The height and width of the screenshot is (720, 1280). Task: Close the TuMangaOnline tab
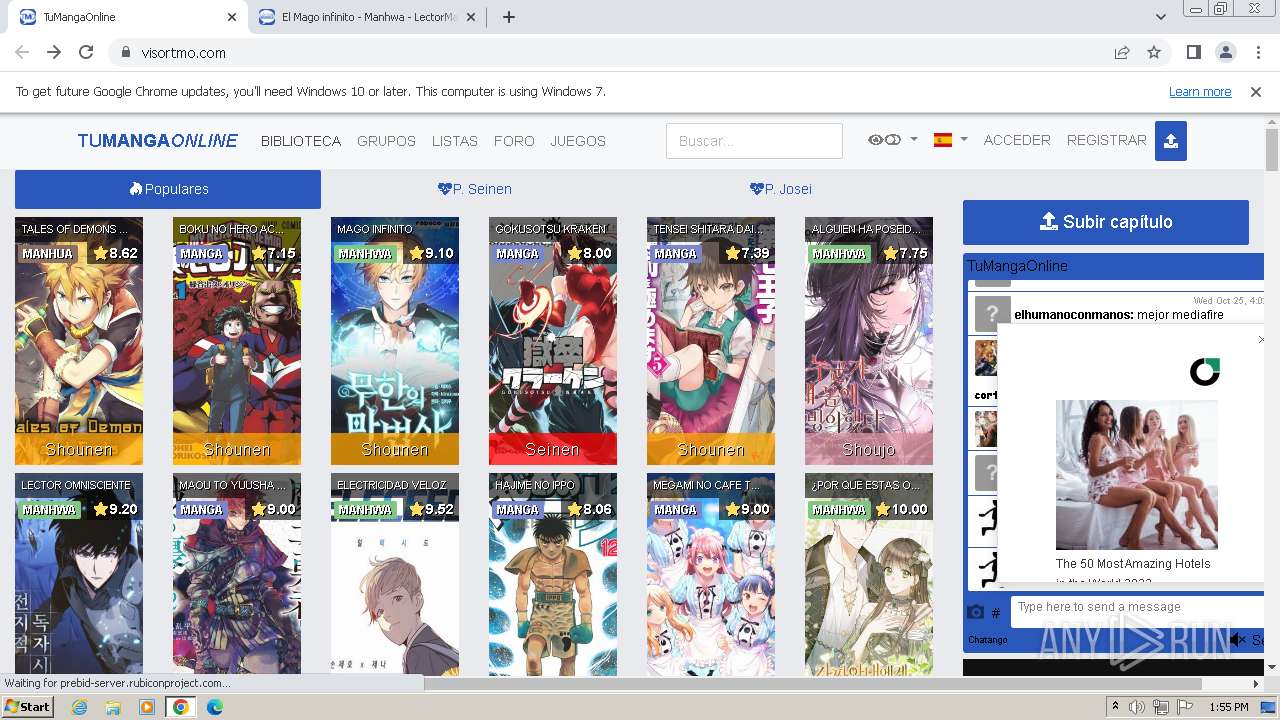pos(232,17)
